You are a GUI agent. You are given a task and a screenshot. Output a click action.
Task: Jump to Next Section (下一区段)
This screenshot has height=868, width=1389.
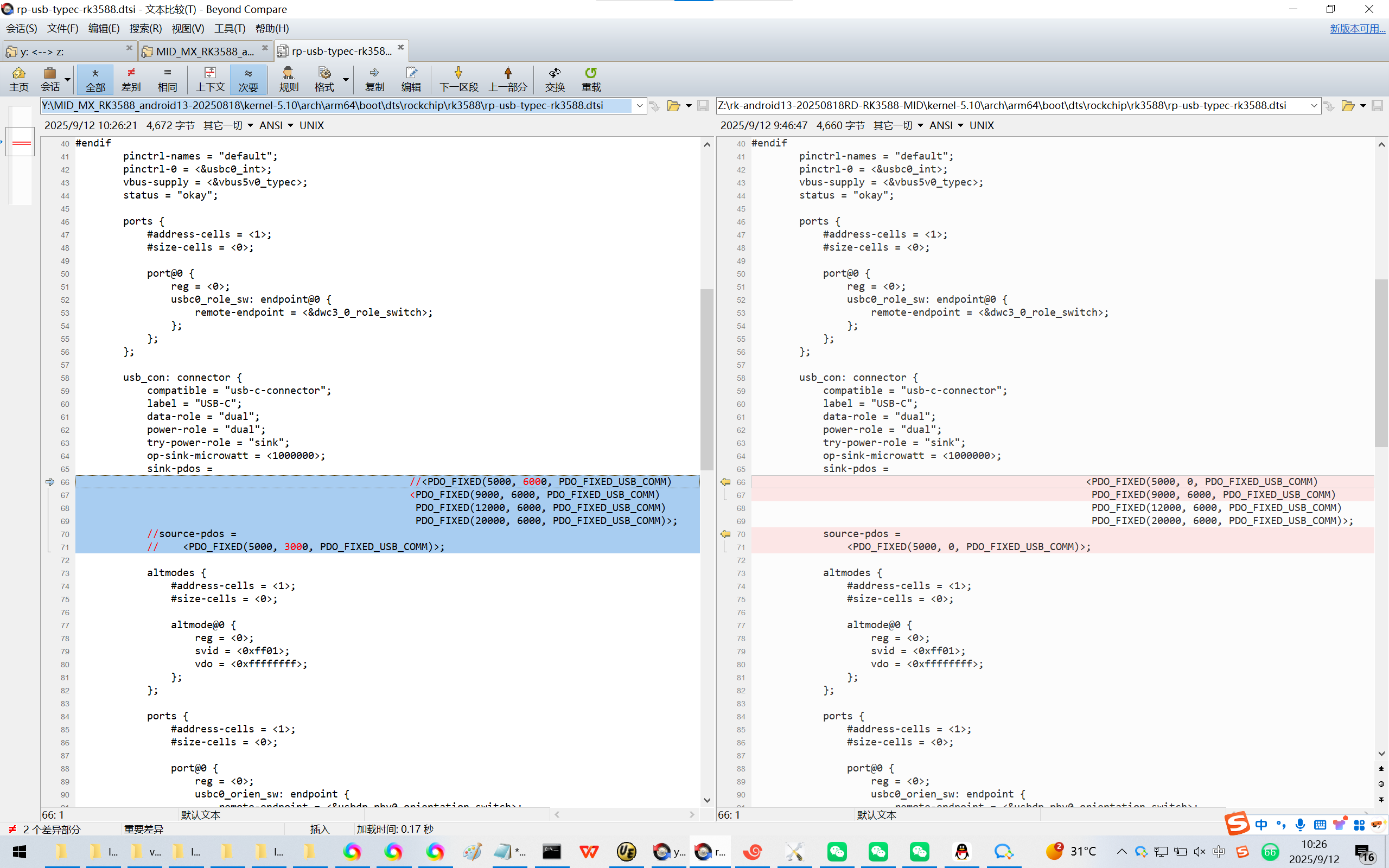click(458, 79)
